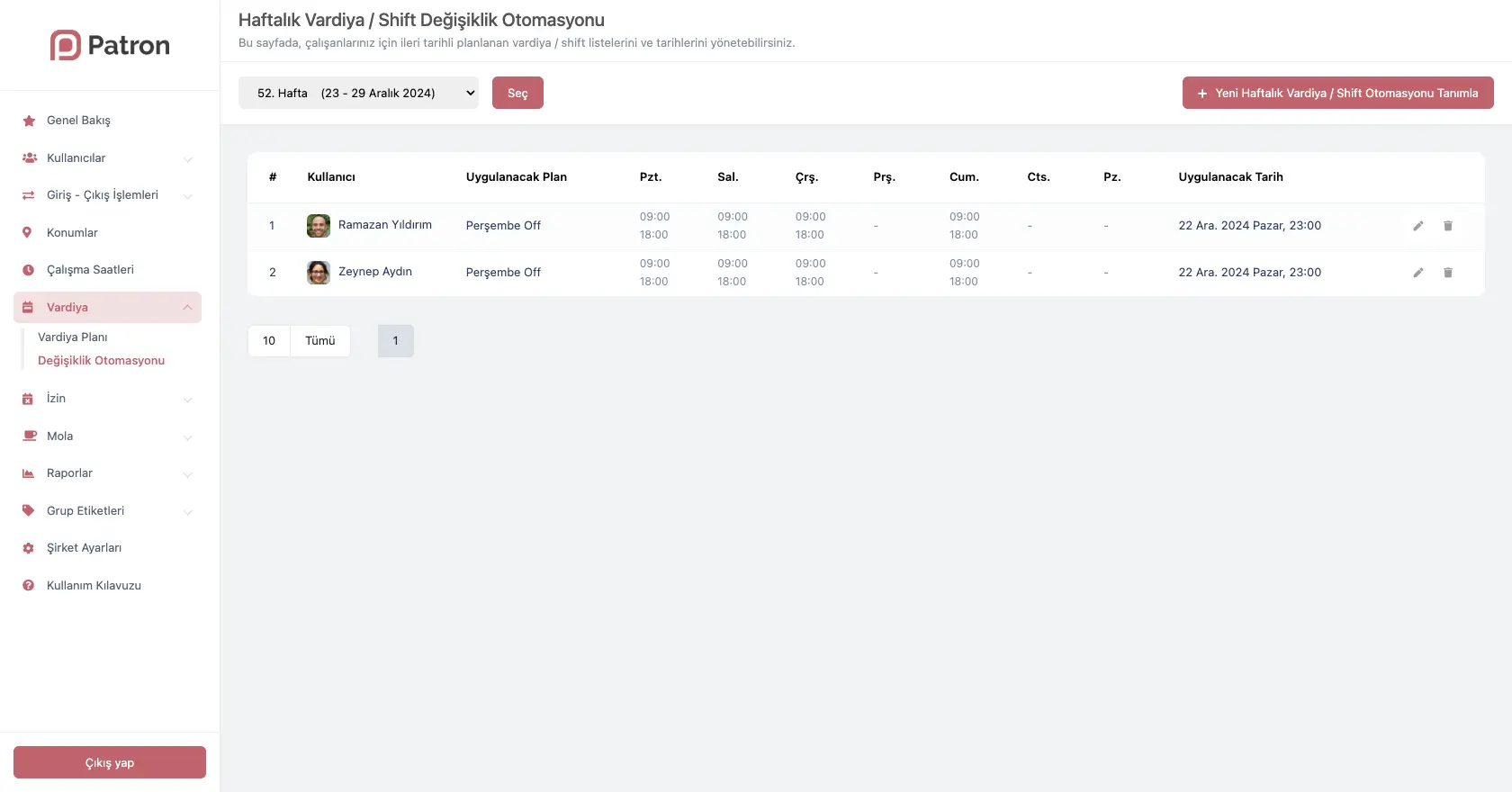
Task: Open the week selection dropdown
Action: pos(358,93)
